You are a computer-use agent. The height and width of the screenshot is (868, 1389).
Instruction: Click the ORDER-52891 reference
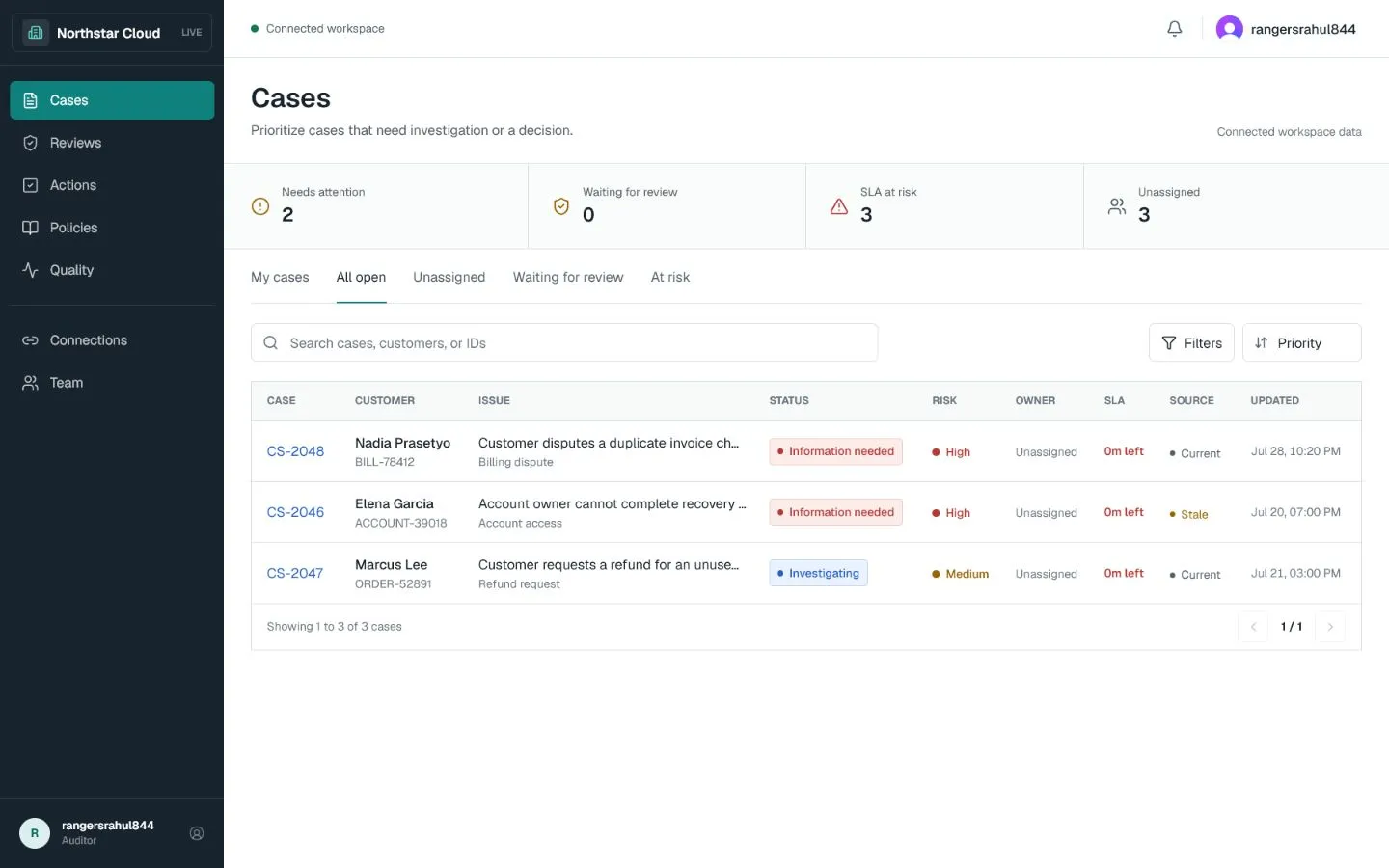pos(393,583)
